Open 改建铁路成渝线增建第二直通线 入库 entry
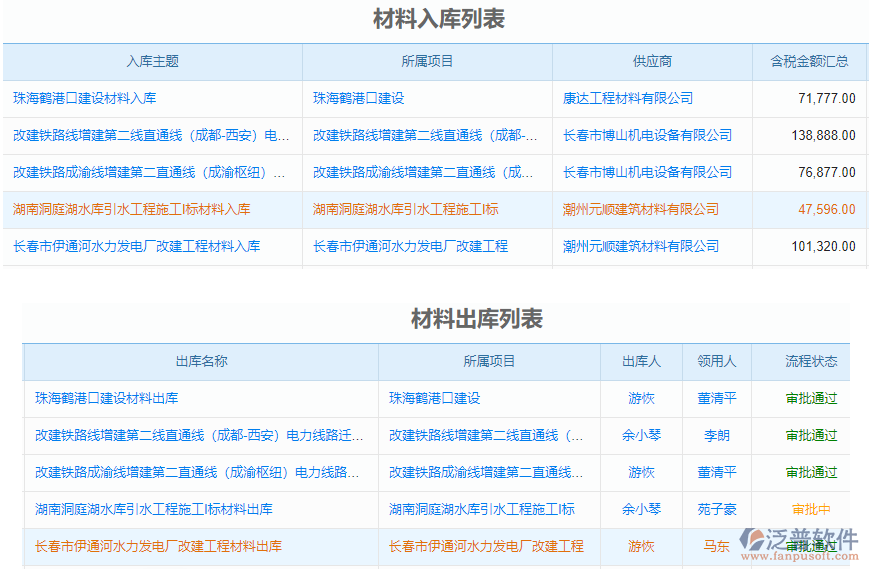 tap(149, 173)
